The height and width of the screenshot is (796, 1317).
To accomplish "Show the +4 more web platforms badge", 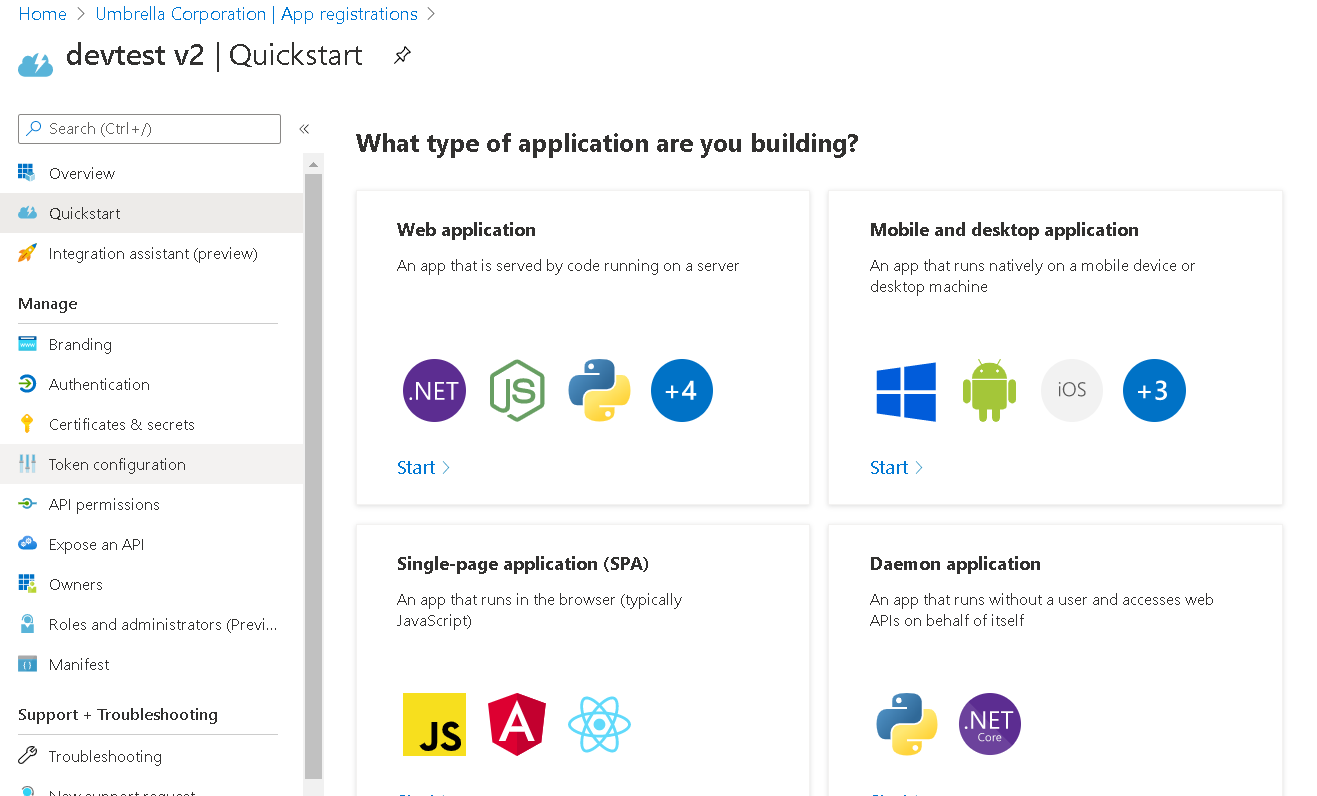I will (x=682, y=390).
